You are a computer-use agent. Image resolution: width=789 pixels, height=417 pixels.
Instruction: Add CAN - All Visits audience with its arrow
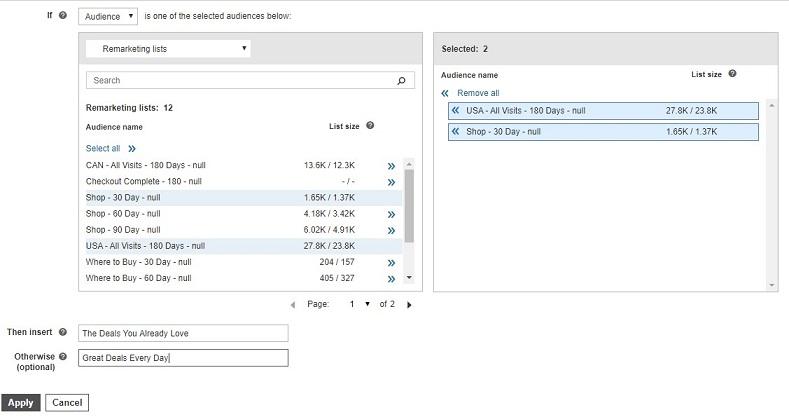(391, 166)
